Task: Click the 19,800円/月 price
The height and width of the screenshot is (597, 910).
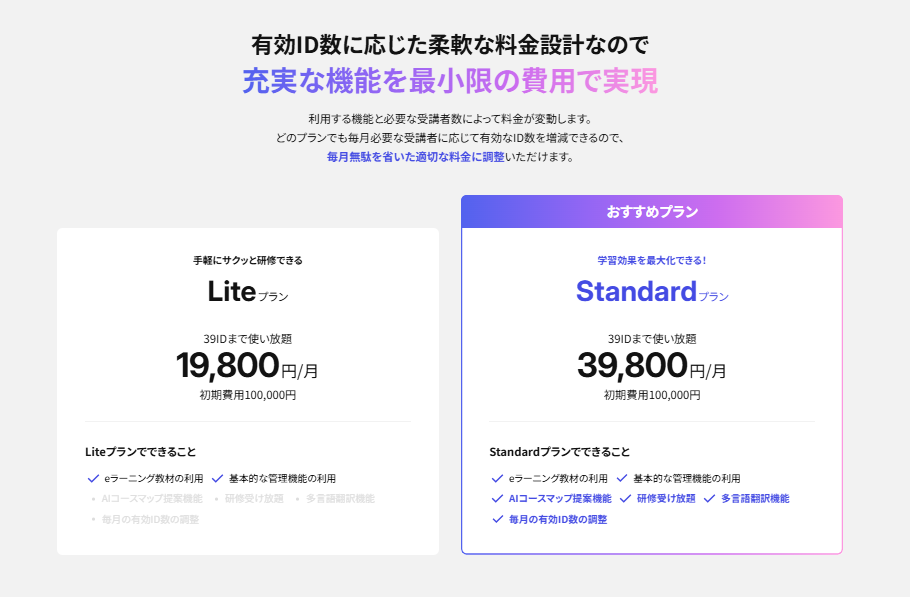Action: click(247, 366)
